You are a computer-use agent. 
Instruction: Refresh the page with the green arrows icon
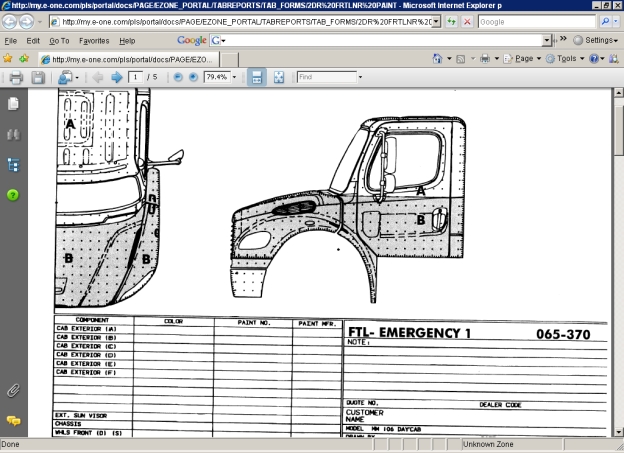click(451, 21)
